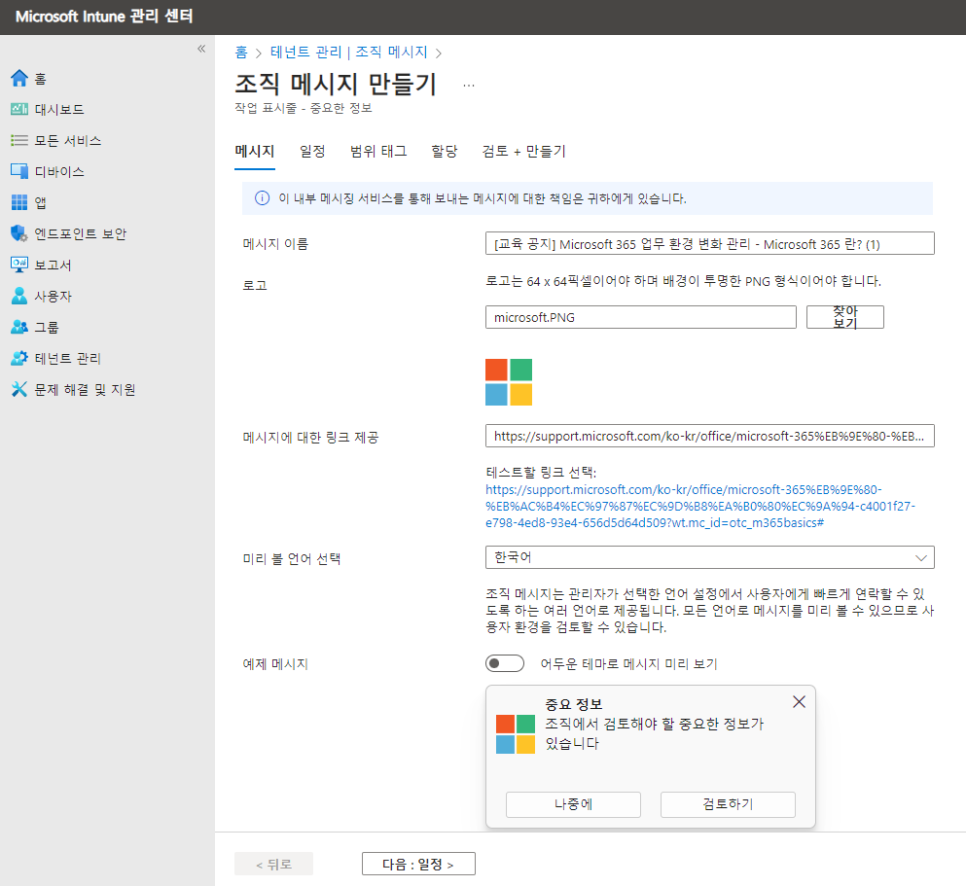Click the 메시지 이름 input field
This screenshot has width=966, height=886.
[x=710, y=243]
